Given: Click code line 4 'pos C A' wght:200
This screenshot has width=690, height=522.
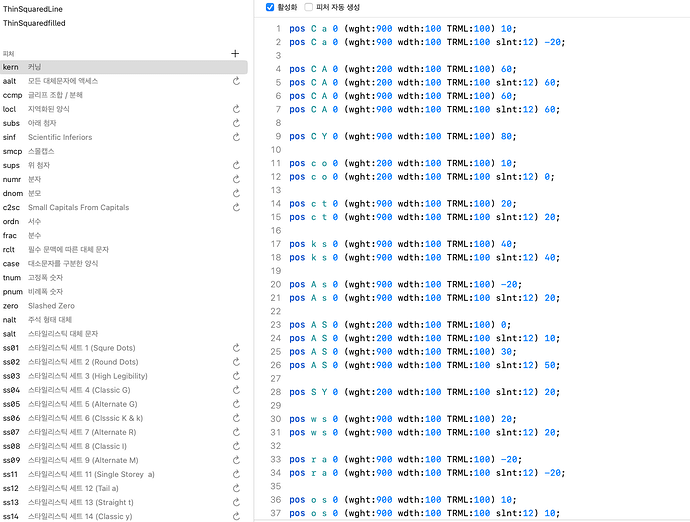Looking at the screenshot, I should pyautogui.click(x=403, y=69).
